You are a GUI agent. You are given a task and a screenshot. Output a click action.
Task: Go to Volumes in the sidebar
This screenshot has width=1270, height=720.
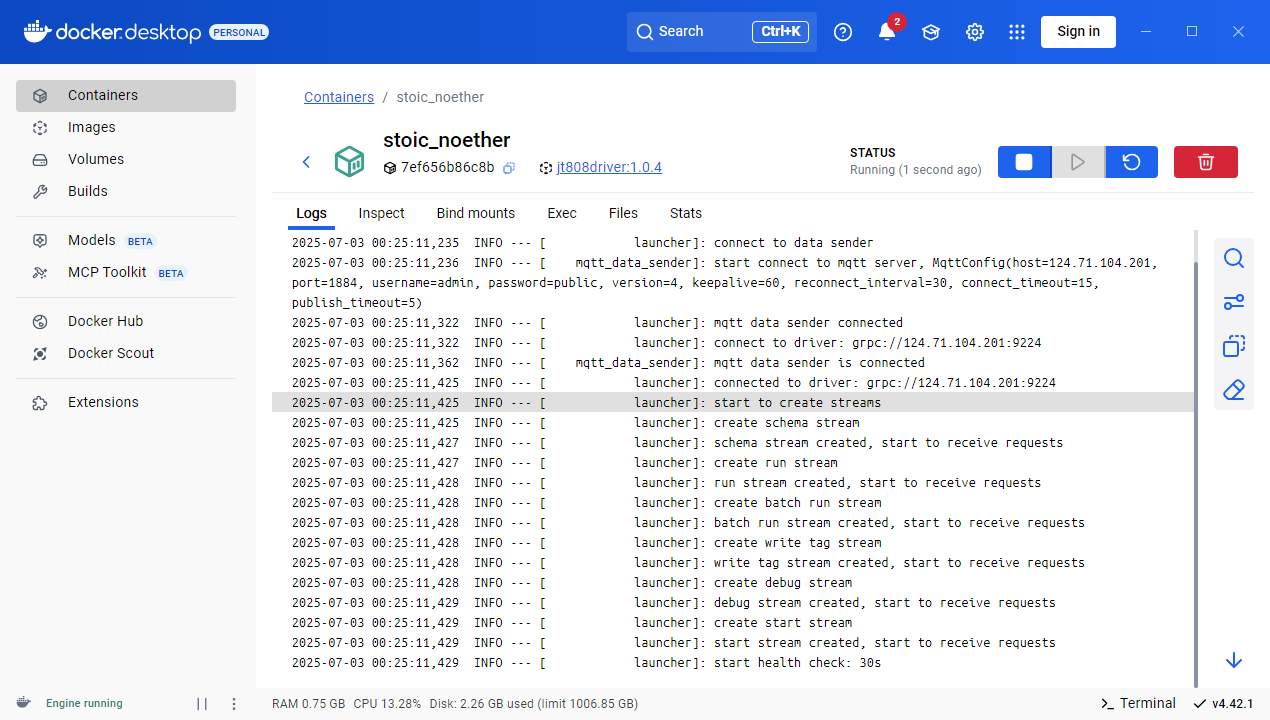(x=126, y=160)
